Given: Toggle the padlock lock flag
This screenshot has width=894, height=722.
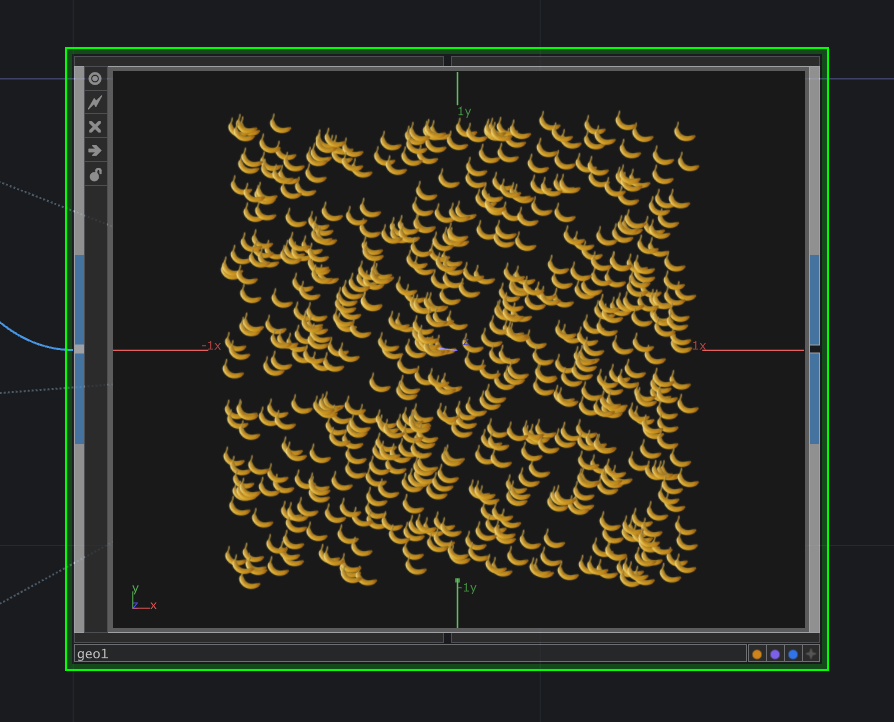Looking at the screenshot, I should (95, 174).
